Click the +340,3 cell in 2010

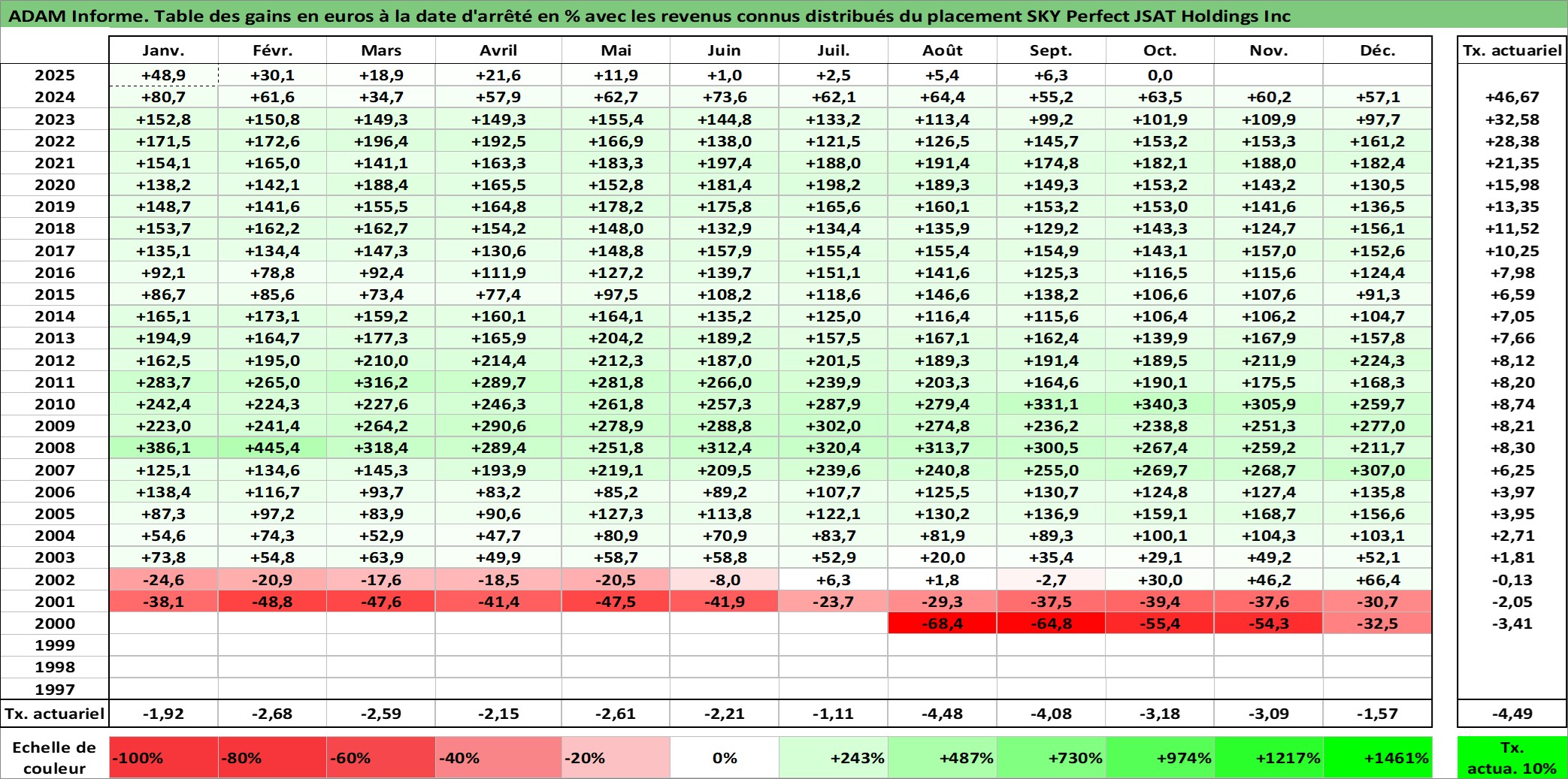point(1160,404)
